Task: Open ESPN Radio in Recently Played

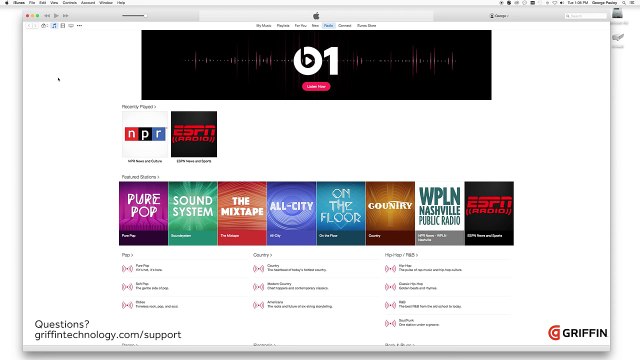Action: click(x=194, y=134)
